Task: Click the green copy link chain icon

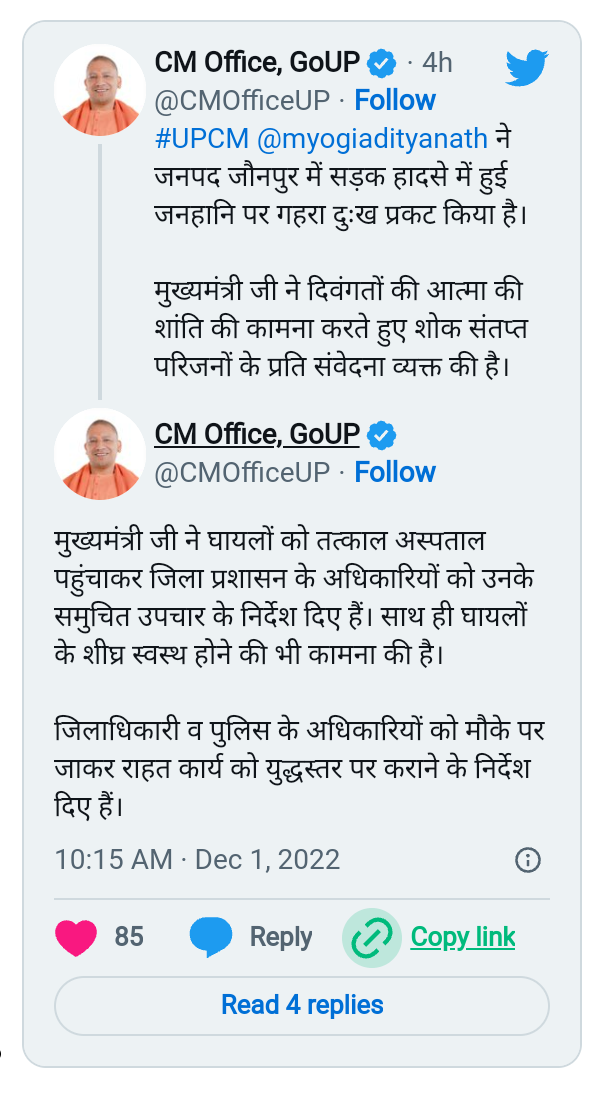Action: pos(372,938)
